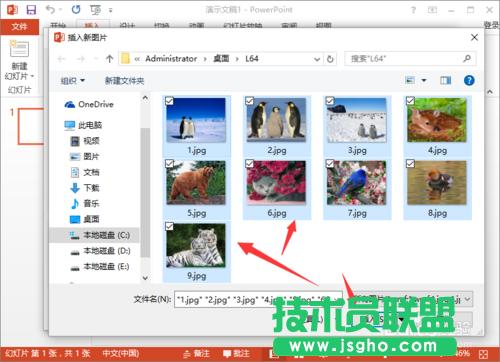Go up one folder level arrow

click(109, 59)
